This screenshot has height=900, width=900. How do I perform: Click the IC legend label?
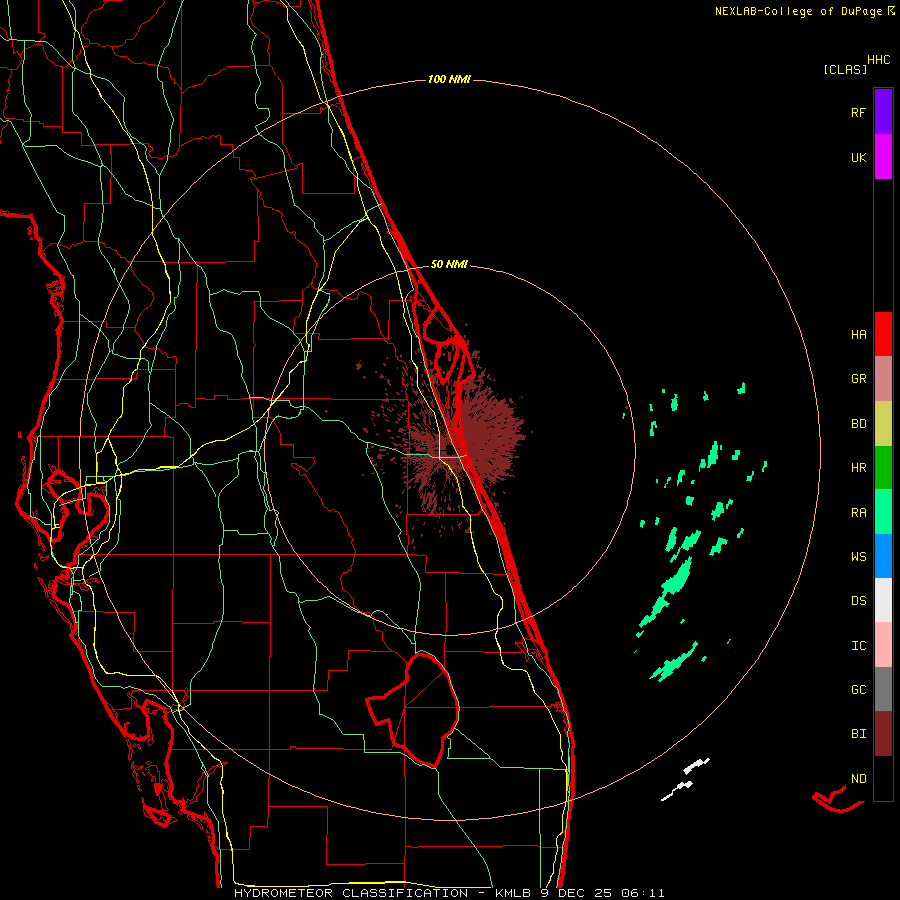click(858, 646)
